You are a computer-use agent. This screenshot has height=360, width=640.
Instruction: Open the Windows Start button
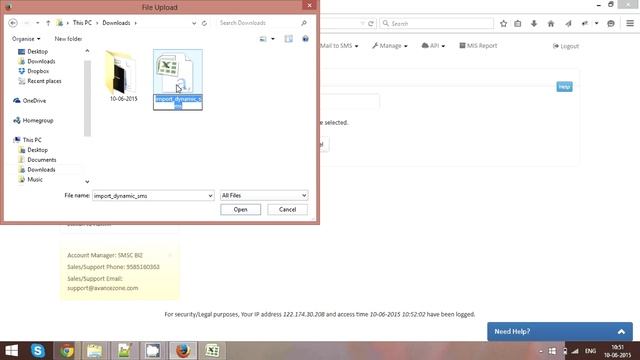tap(11, 351)
